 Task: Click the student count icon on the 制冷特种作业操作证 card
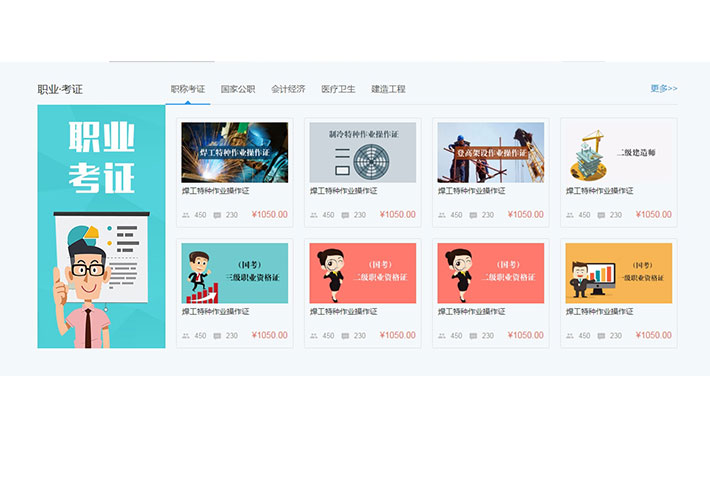click(314, 215)
